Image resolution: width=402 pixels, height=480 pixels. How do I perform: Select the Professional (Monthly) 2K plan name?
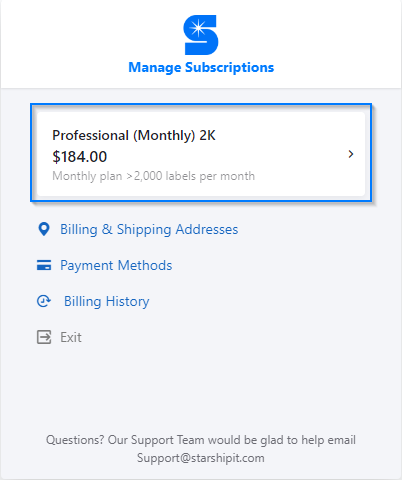(134, 136)
